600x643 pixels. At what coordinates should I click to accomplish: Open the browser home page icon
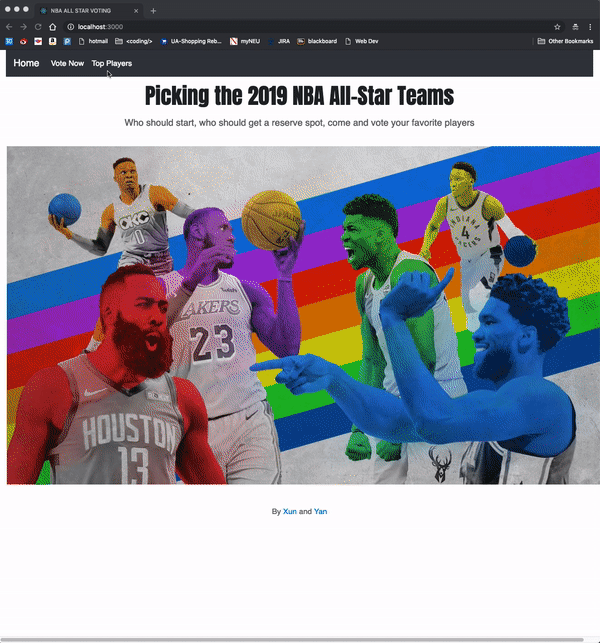pos(52,27)
